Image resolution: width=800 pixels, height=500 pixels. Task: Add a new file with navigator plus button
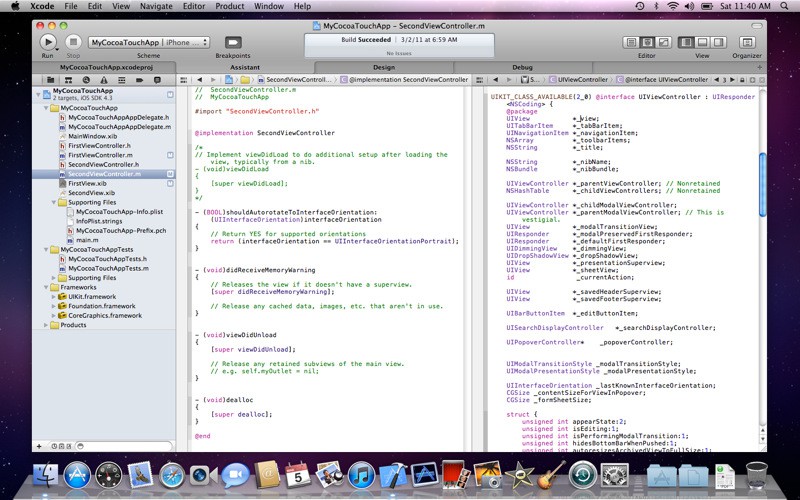[39, 446]
